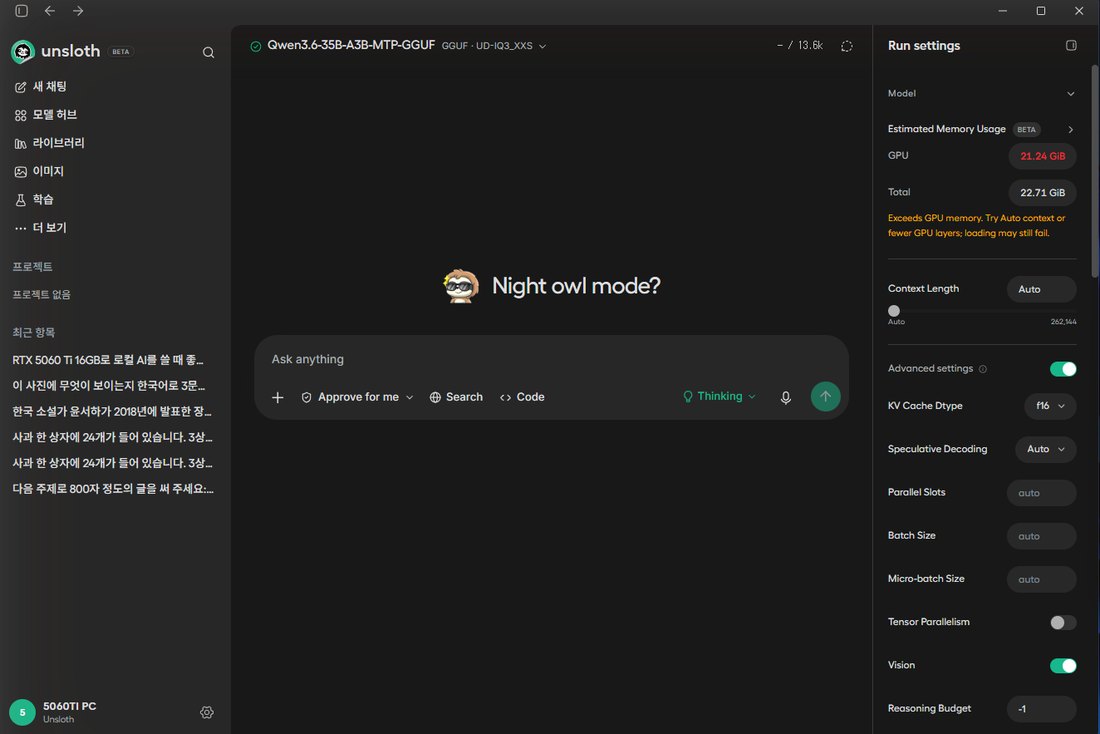Open the KV Cache Dtype f16 dropdown
This screenshot has height=734, width=1100.
coord(1050,406)
